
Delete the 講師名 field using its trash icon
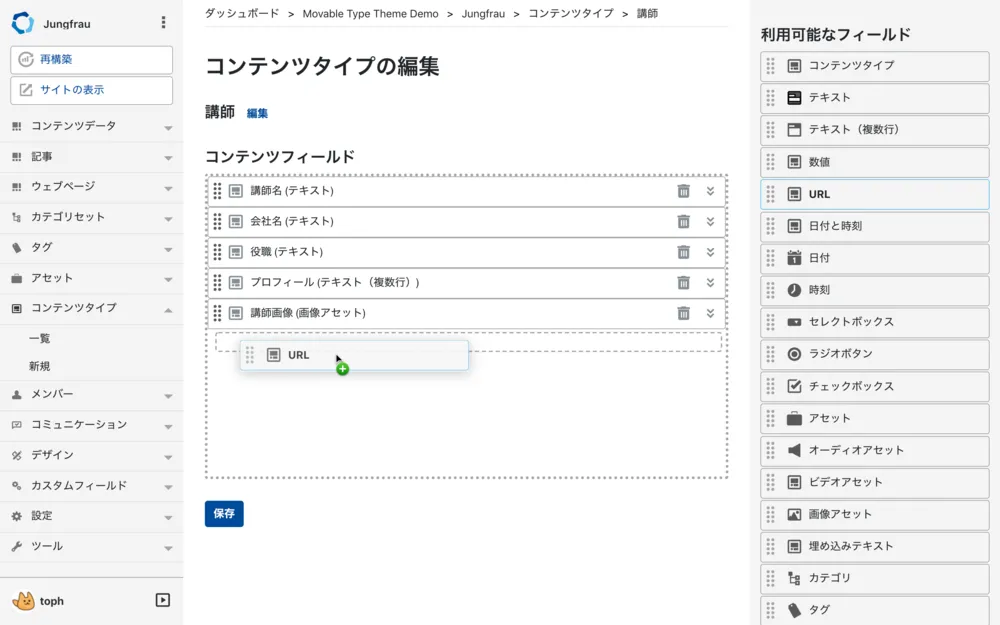pos(683,193)
